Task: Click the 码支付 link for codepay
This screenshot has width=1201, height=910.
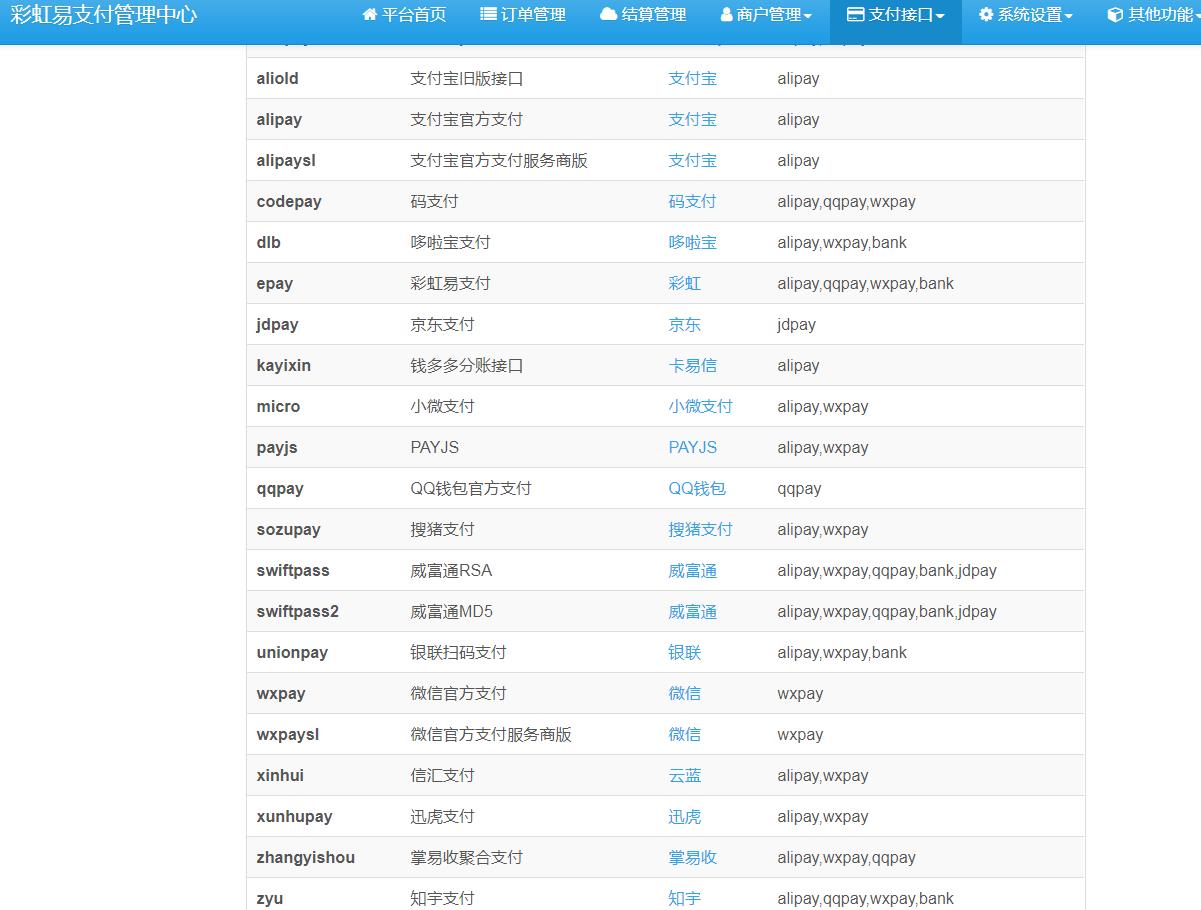Action: click(x=692, y=202)
